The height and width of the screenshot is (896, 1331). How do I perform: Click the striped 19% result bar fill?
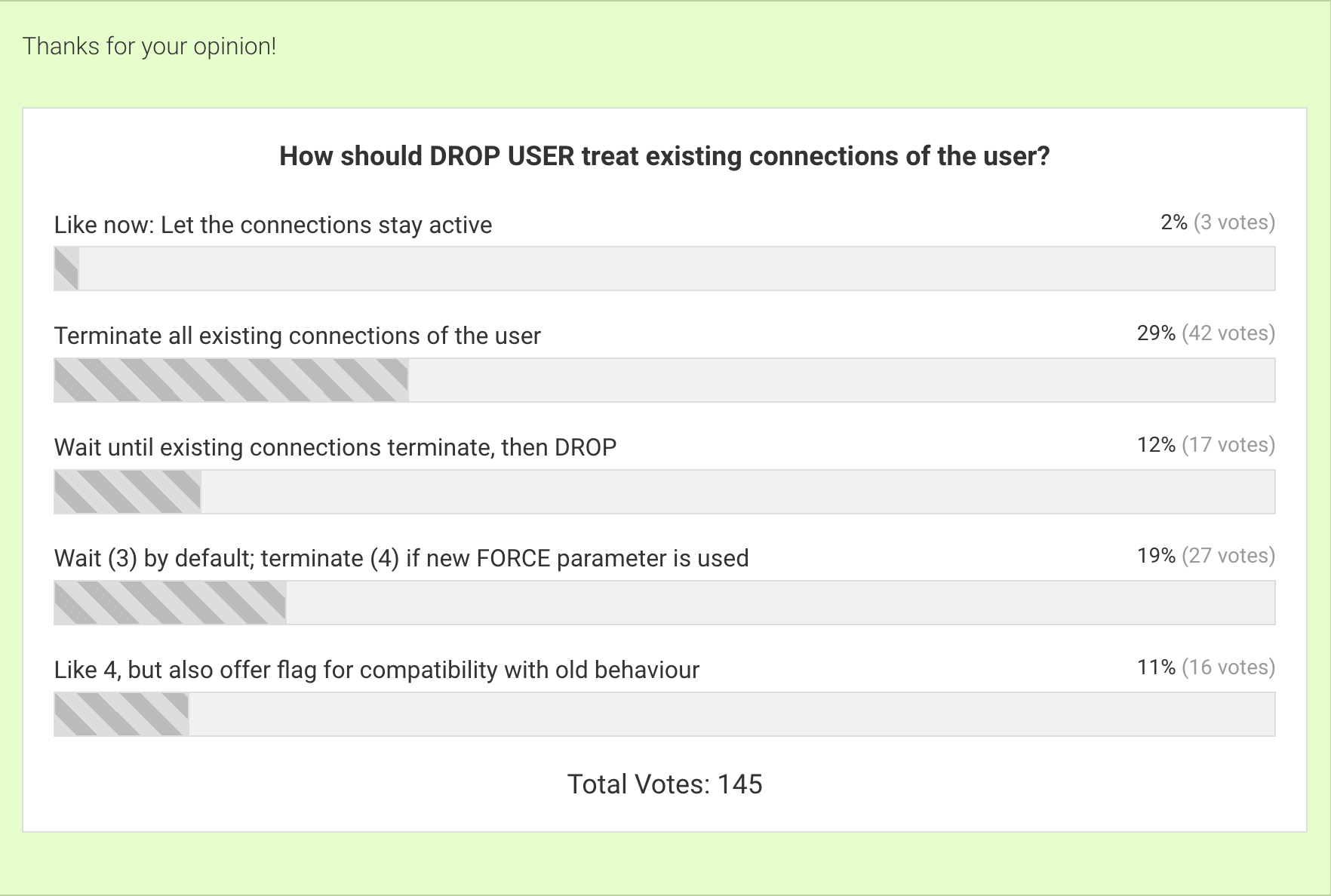coord(170,603)
